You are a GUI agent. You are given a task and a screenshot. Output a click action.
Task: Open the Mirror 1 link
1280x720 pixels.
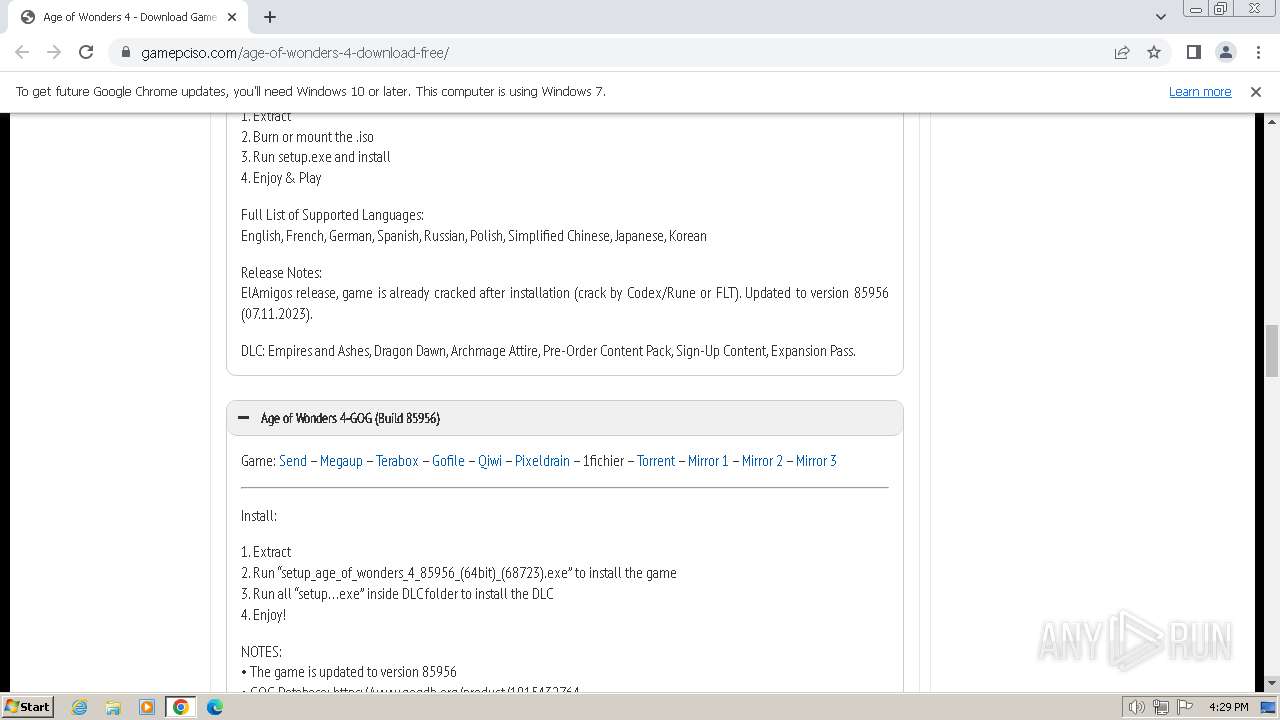(708, 461)
